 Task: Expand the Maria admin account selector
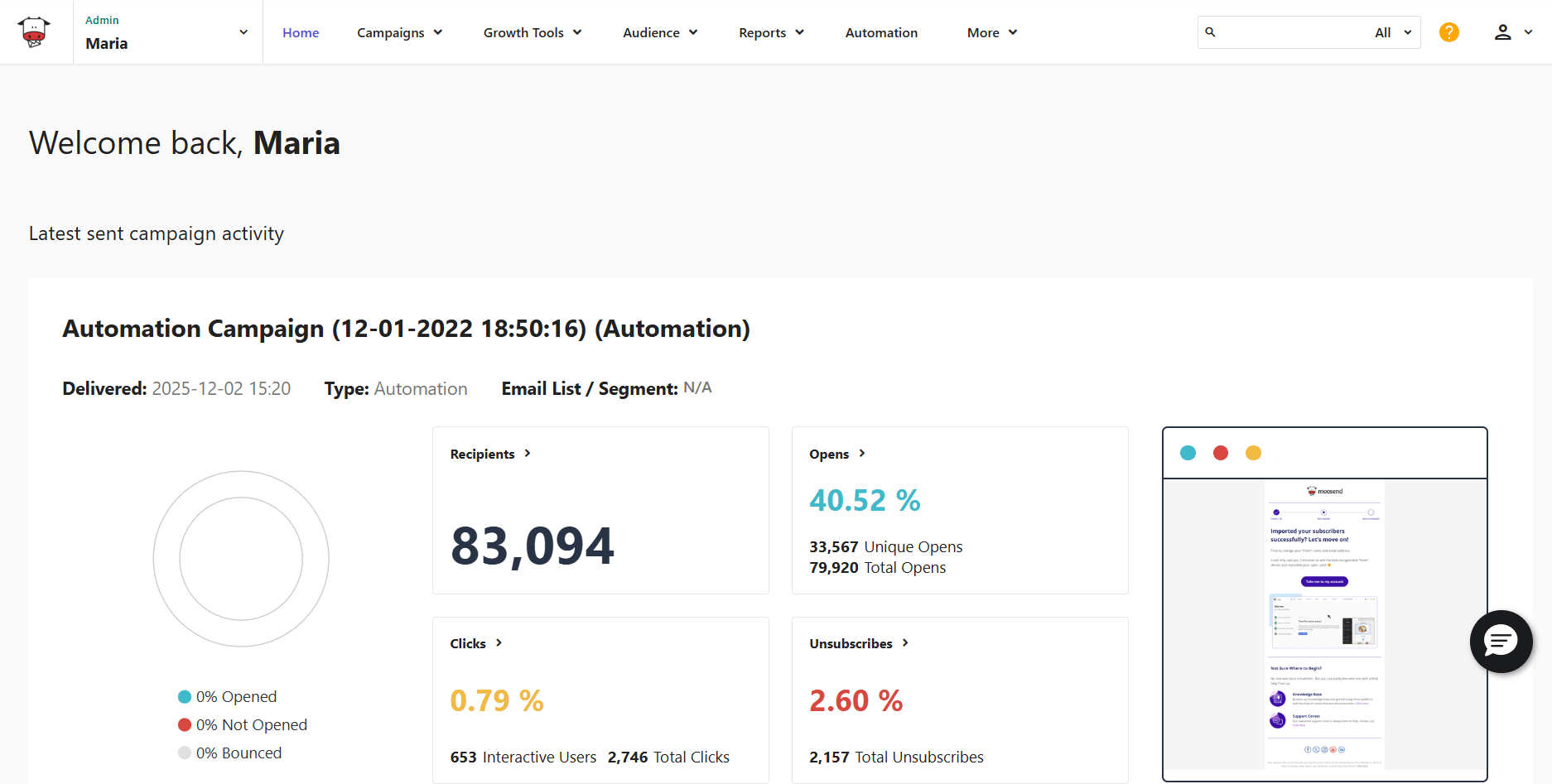click(x=242, y=31)
